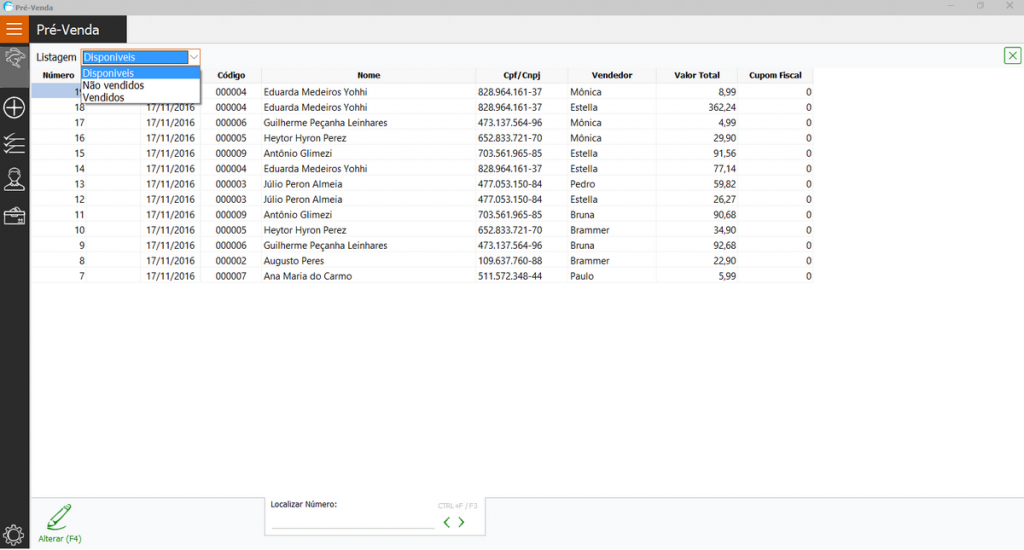The width and height of the screenshot is (1024, 550).
Task: Click value 8,99 in first row
Action: point(727,92)
